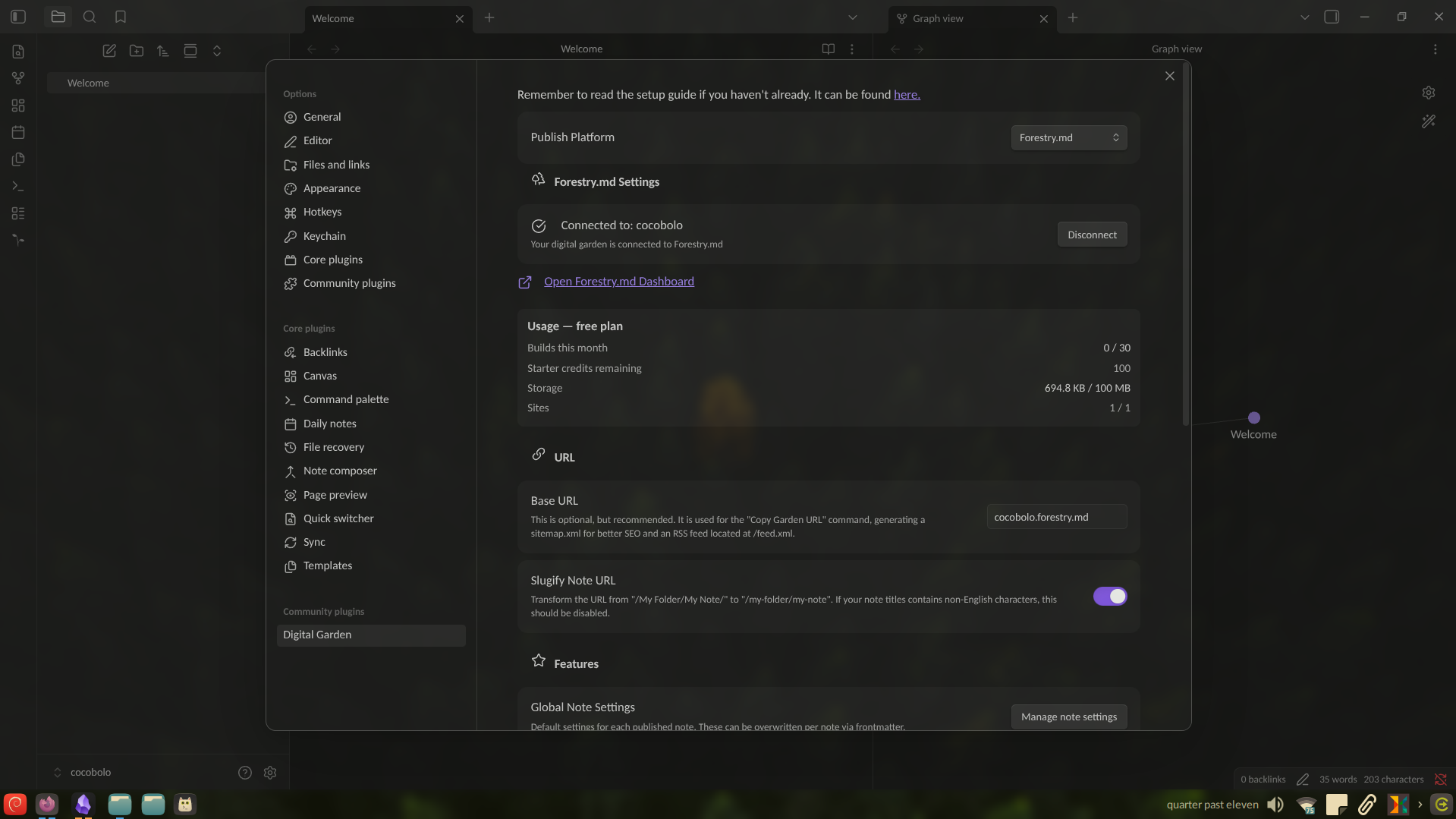Screen dimensions: 1456x819
Task: Open the application launcher menu icon
Action: [15, 804]
